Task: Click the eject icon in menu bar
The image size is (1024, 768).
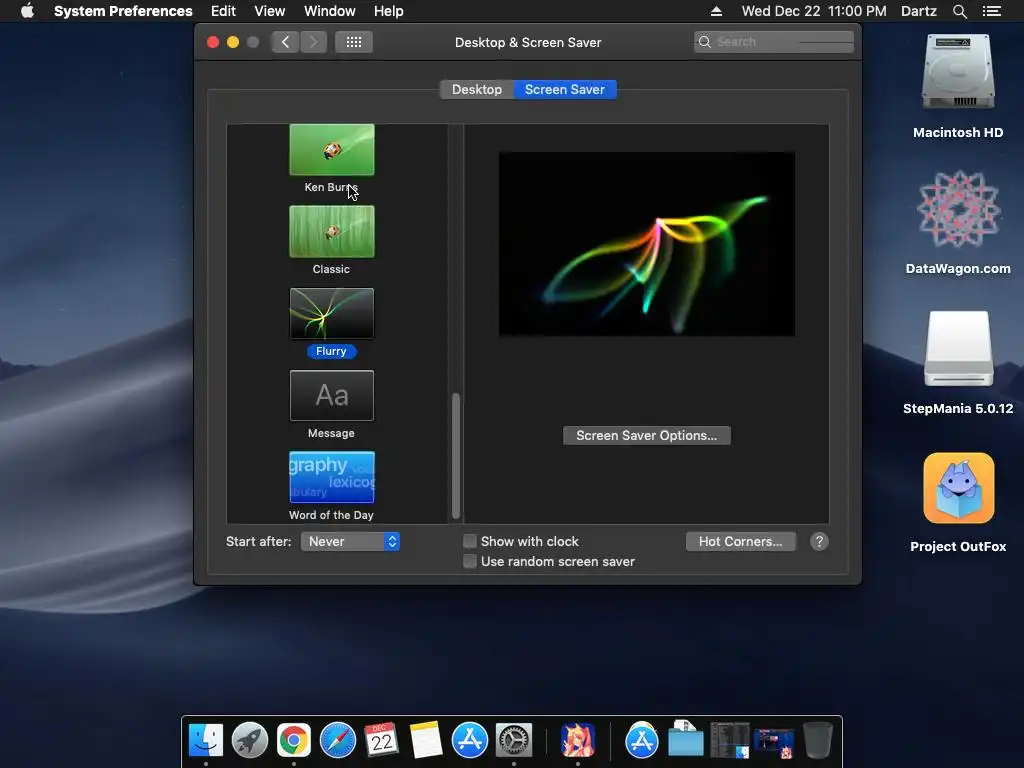Action: click(716, 11)
